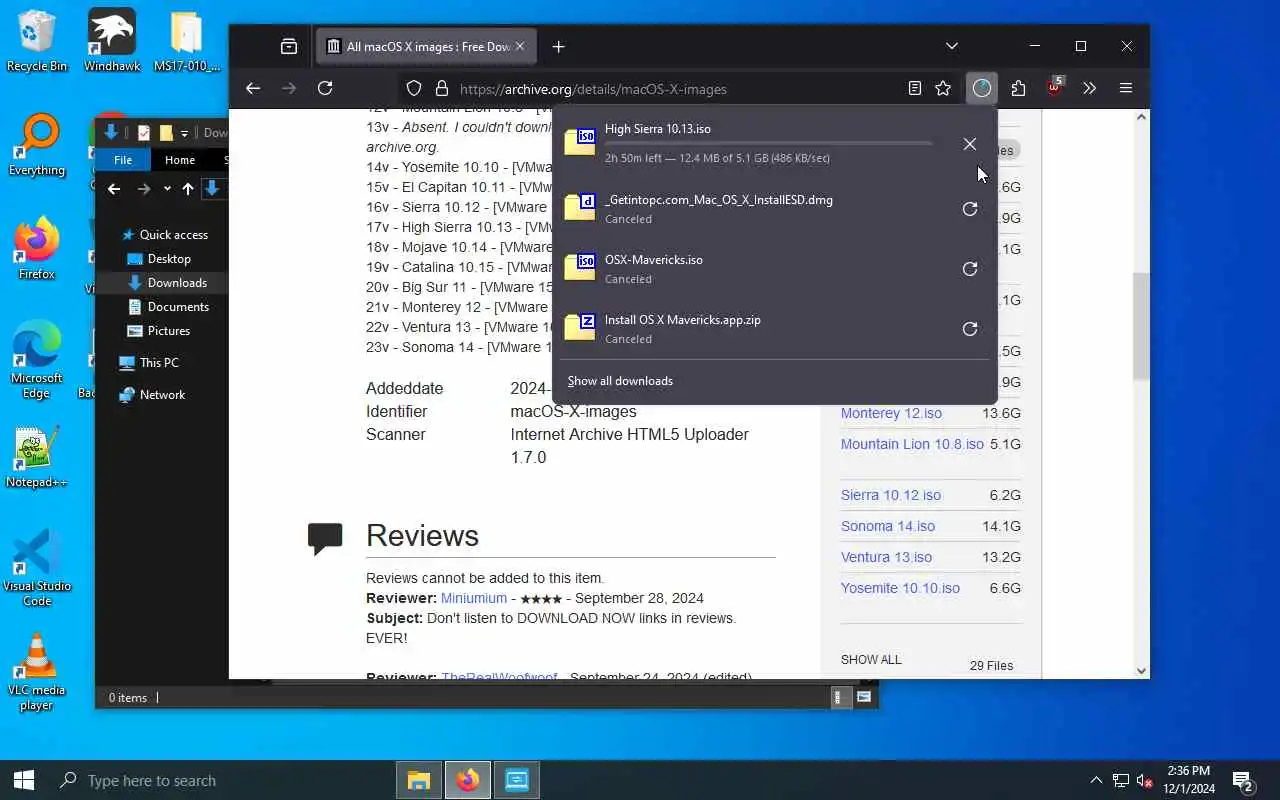This screenshot has width=1280, height=800.
Task: Click the tracking protection shield icon
Action: 414,88
